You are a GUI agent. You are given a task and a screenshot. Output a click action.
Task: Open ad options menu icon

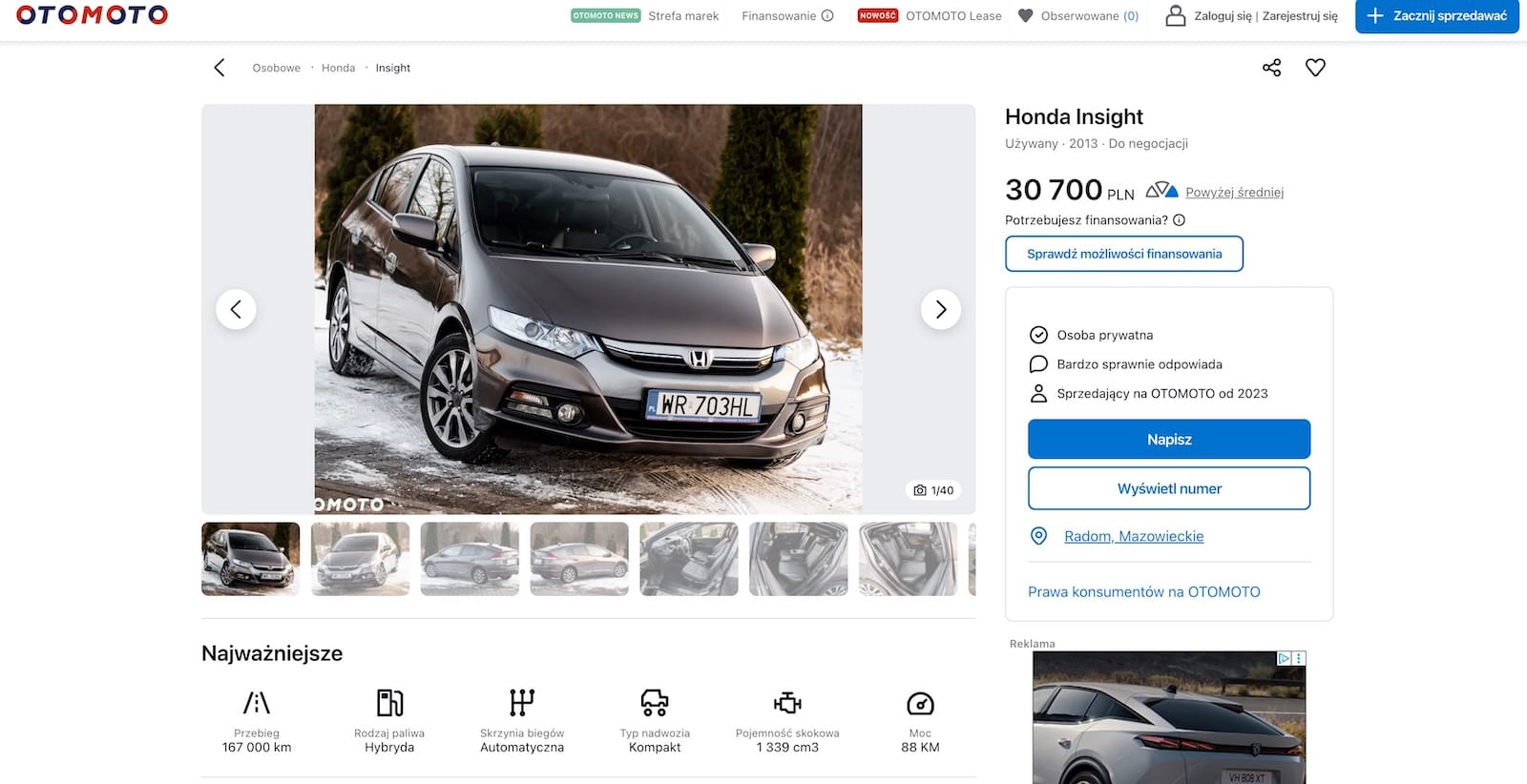click(x=1299, y=658)
